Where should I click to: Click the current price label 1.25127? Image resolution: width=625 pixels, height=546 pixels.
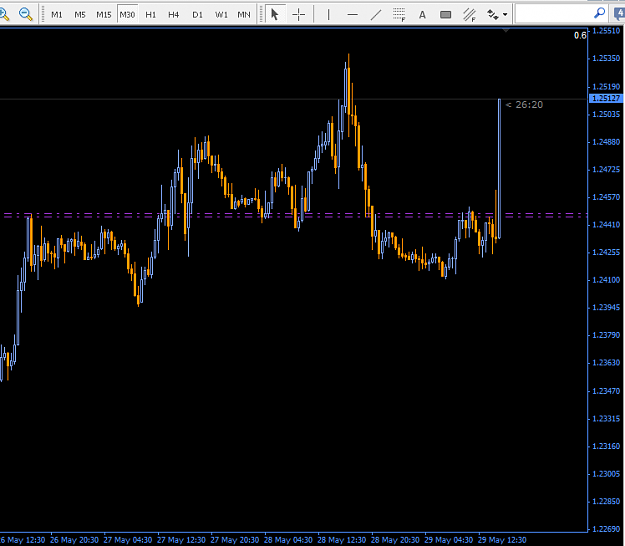[x=605, y=98]
